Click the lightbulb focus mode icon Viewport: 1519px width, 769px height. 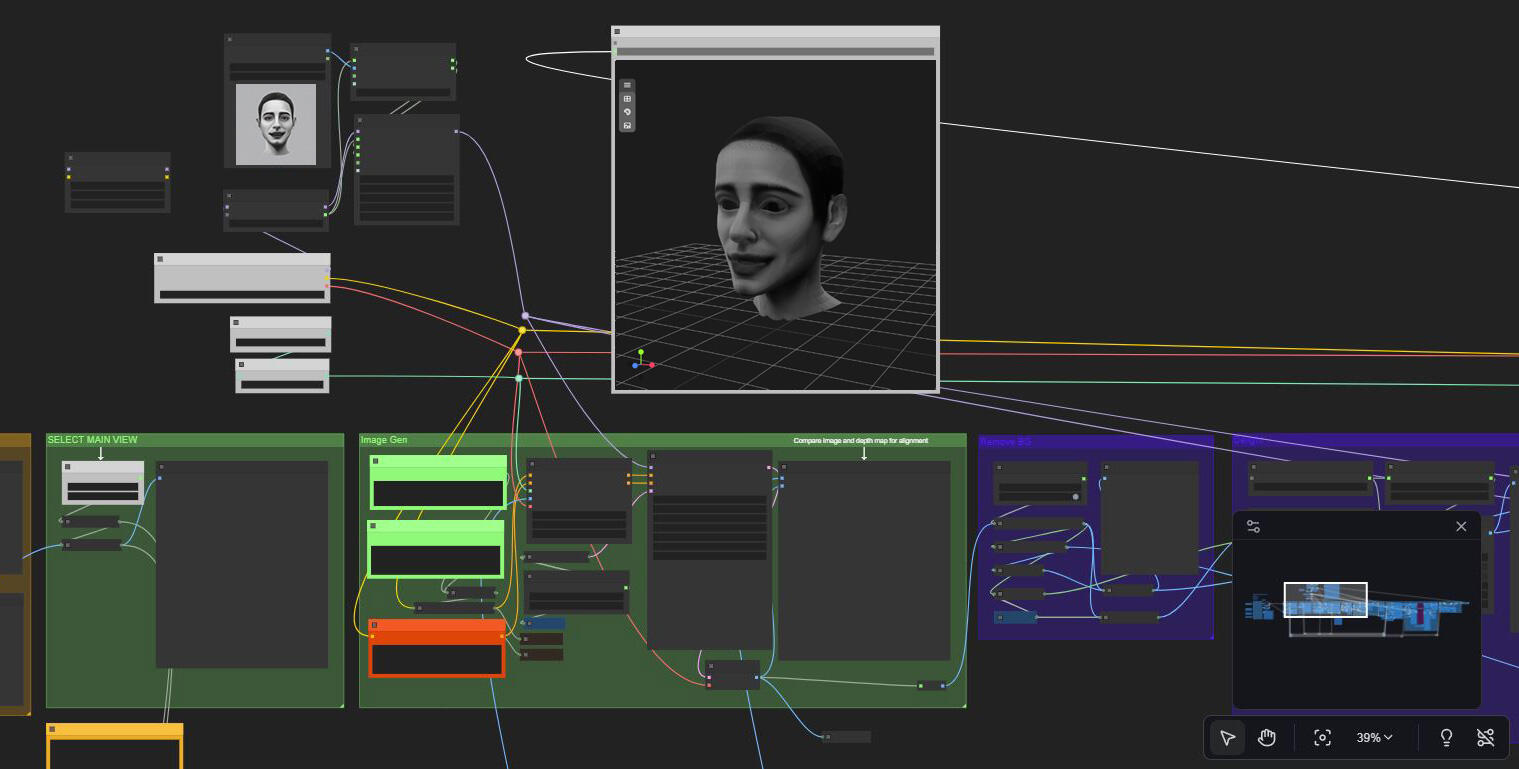point(1446,738)
